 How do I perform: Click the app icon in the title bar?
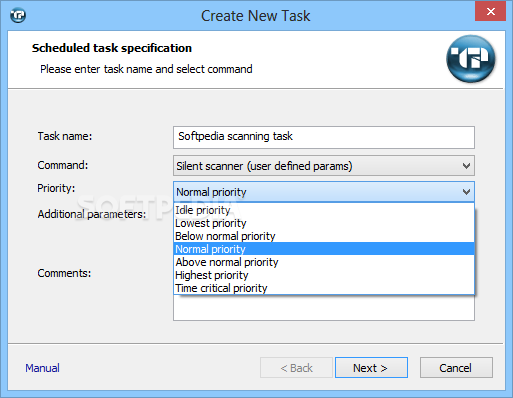tap(18, 15)
